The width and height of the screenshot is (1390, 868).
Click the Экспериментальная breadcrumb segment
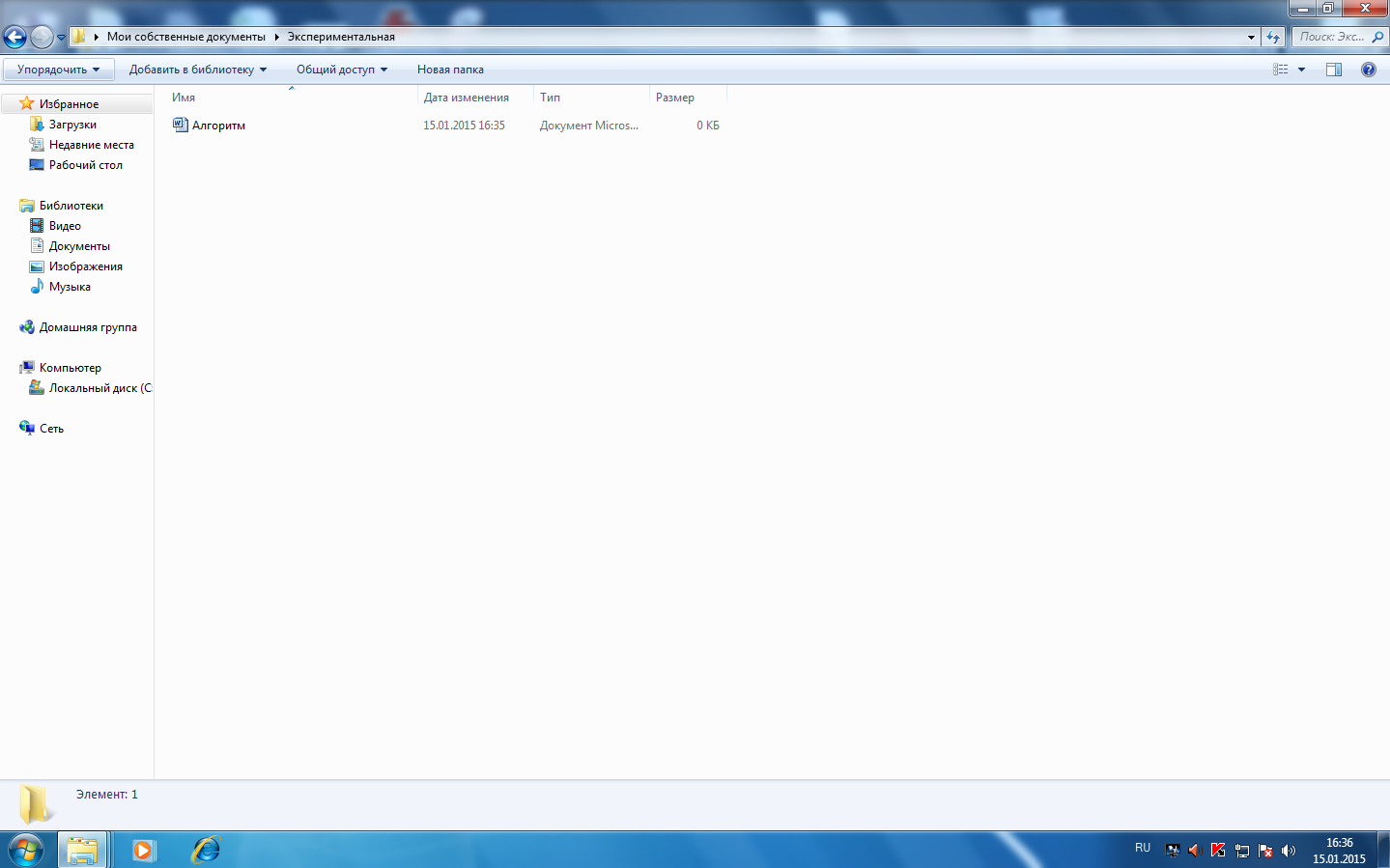pyautogui.click(x=341, y=37)
